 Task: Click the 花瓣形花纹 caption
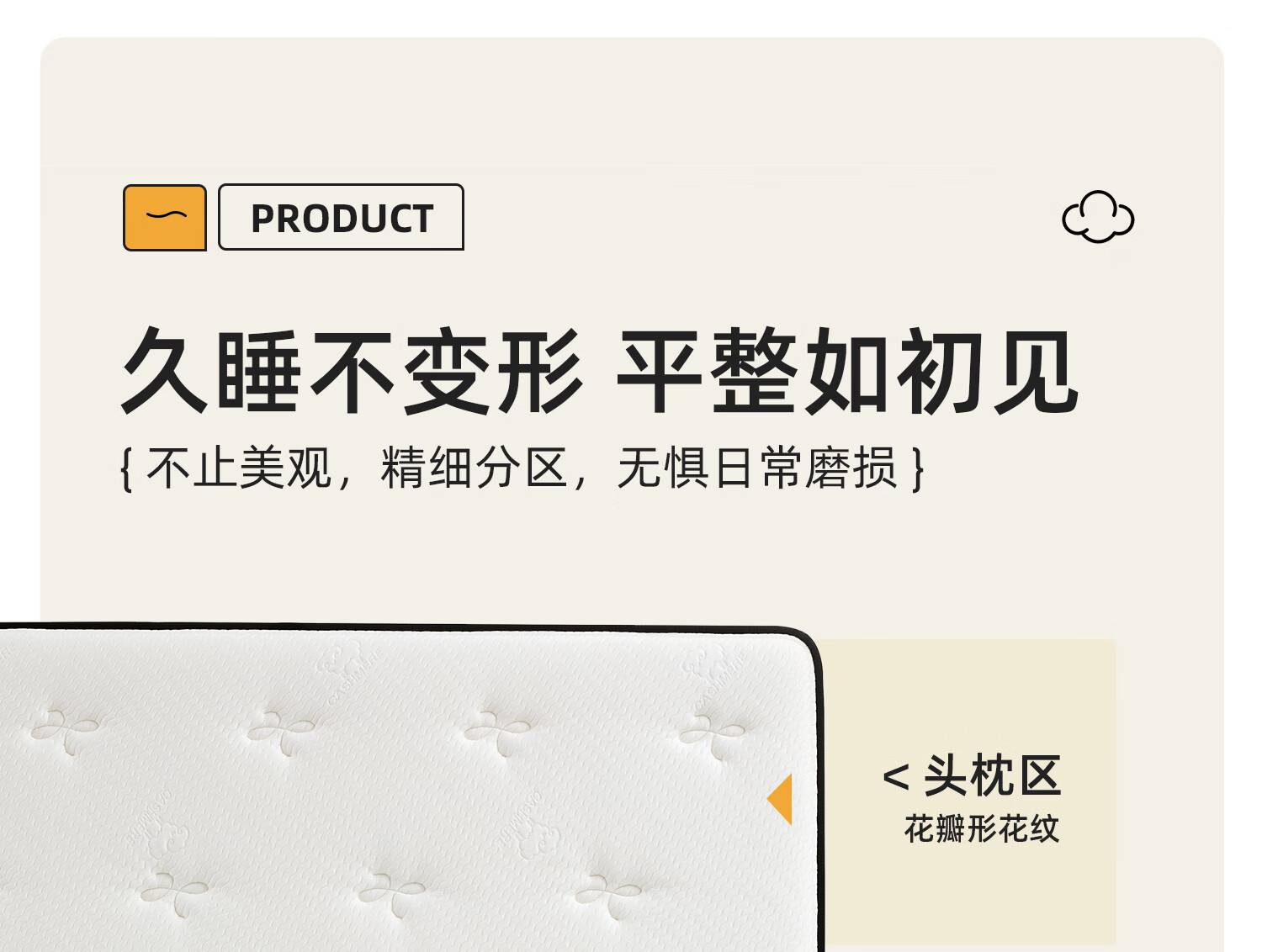pos(982,829)
